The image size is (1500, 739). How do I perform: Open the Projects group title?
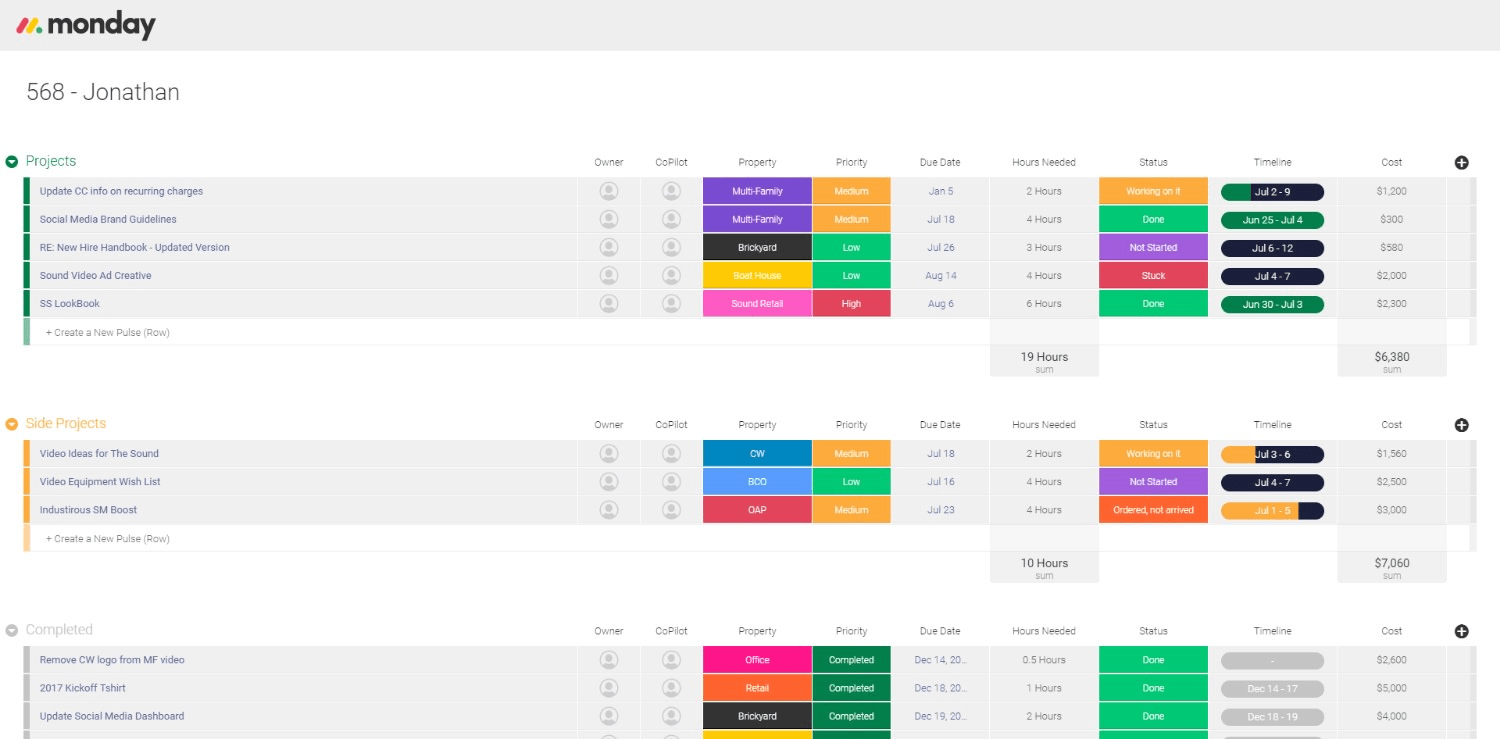[x=51, y=161]
